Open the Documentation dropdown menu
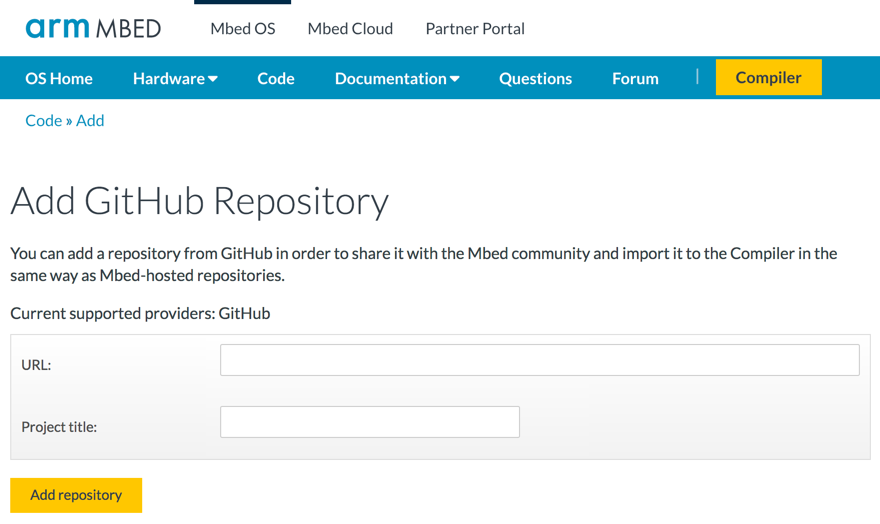 tap(397, 78)
